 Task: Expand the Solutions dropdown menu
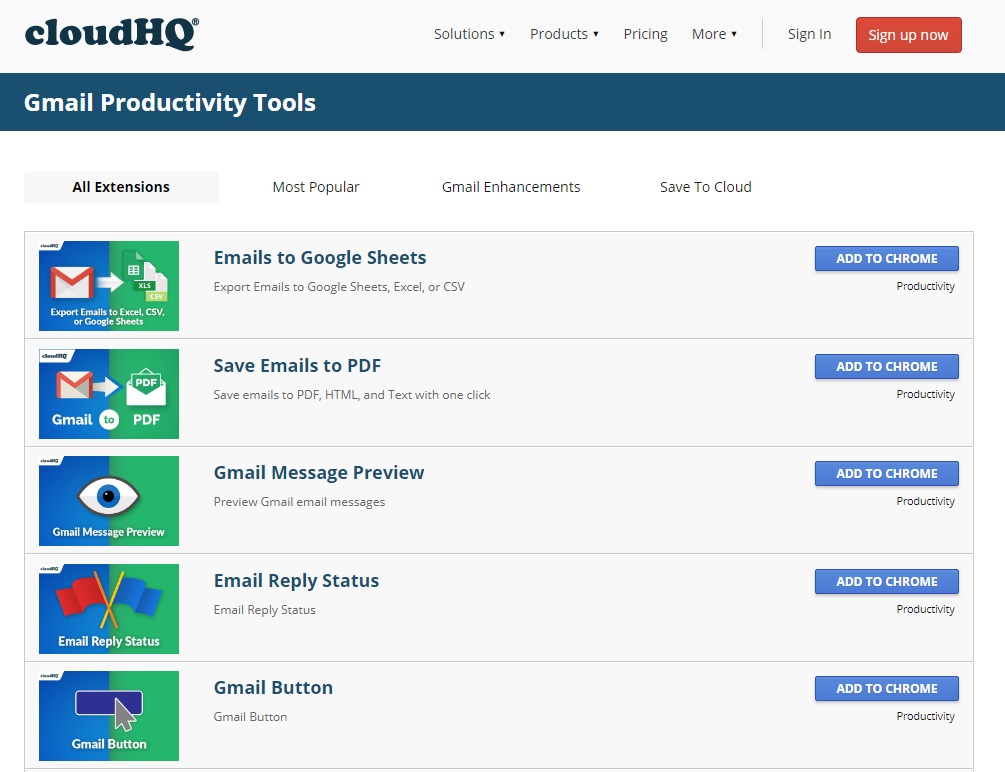[x=469, y=34]
